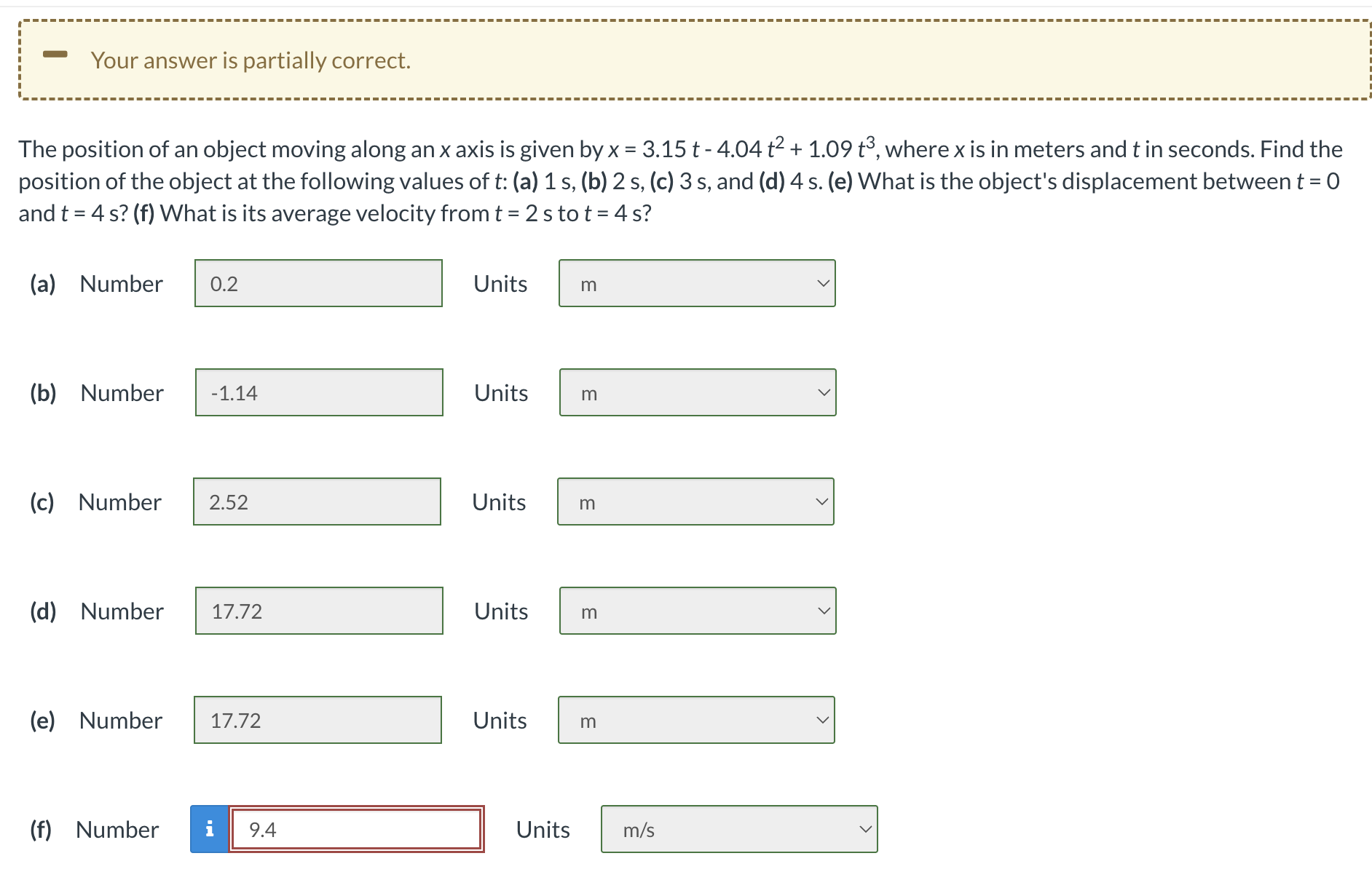Viewport: 1372px width, 888px height.
Task: Select the part (e) field showing 17.72
Action: click(x=317, y=720)
